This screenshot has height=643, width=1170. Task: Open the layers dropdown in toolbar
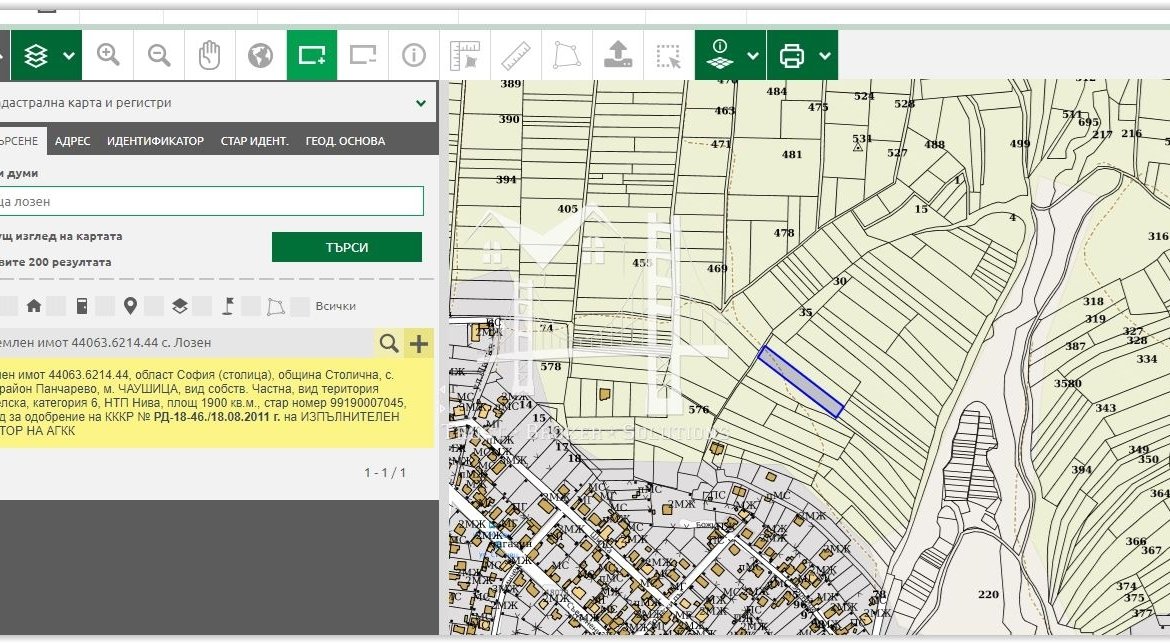(69, 56)
